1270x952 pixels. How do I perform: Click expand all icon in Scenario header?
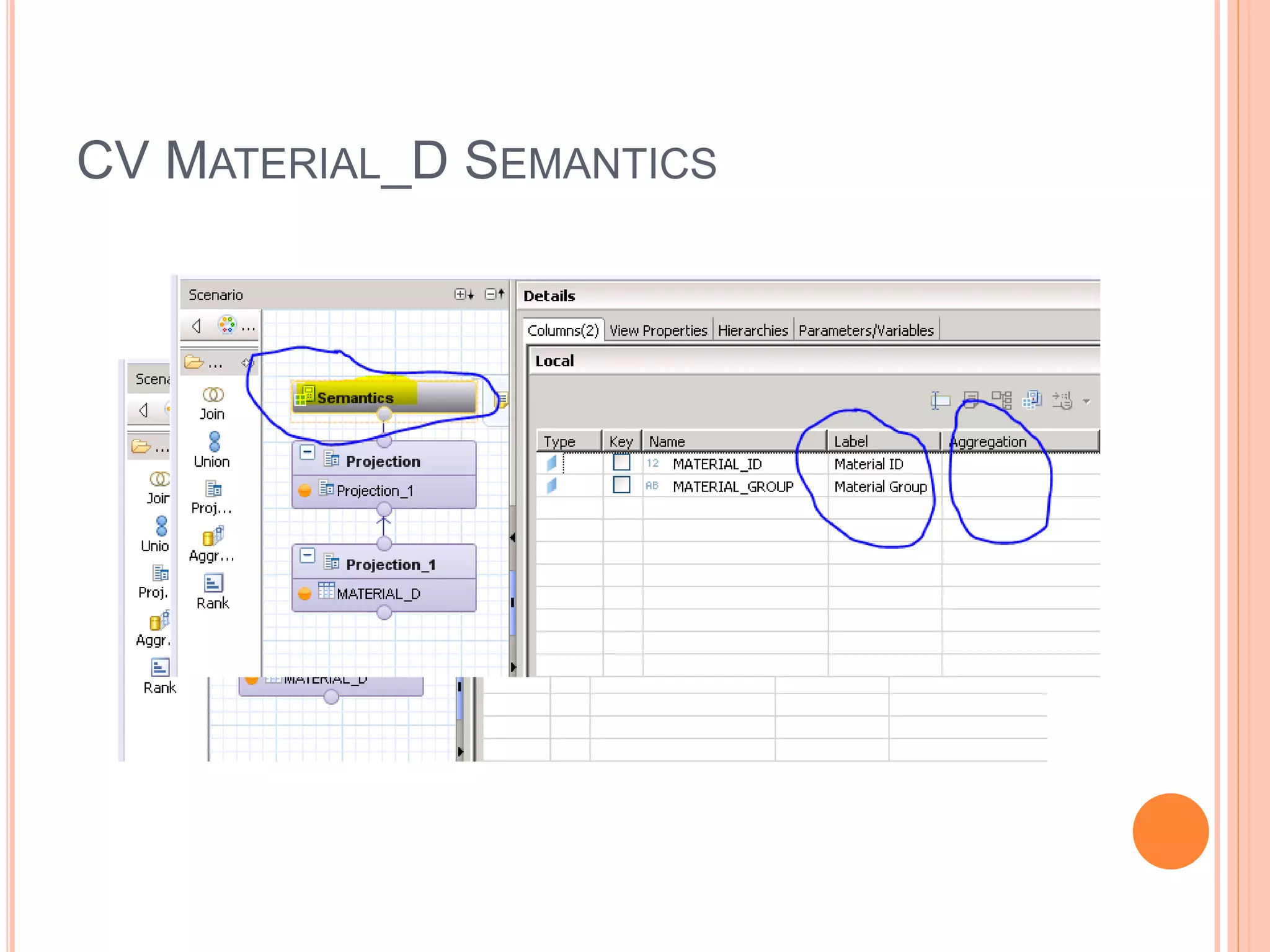pyautogui.click(x=464, y=294)
